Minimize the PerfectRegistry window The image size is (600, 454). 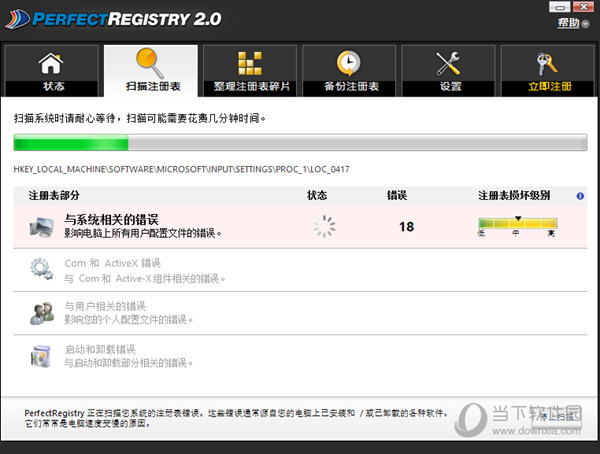559,7
